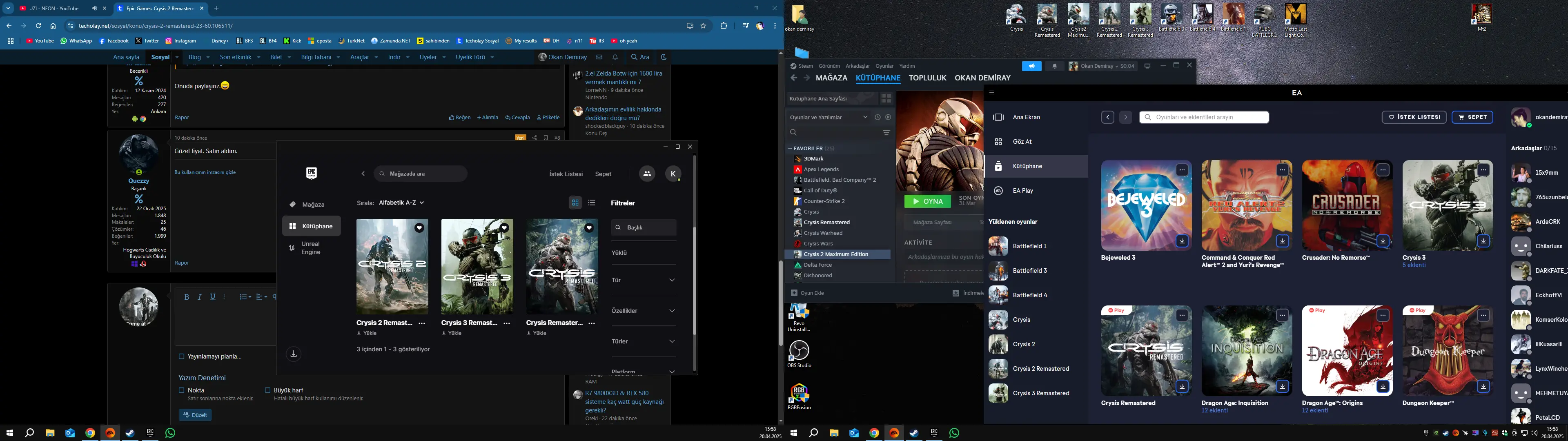Favorite heart on Crysis 3 Remastered card
The height and width of the screenshot is (441, 1568).
click(504, 228)
